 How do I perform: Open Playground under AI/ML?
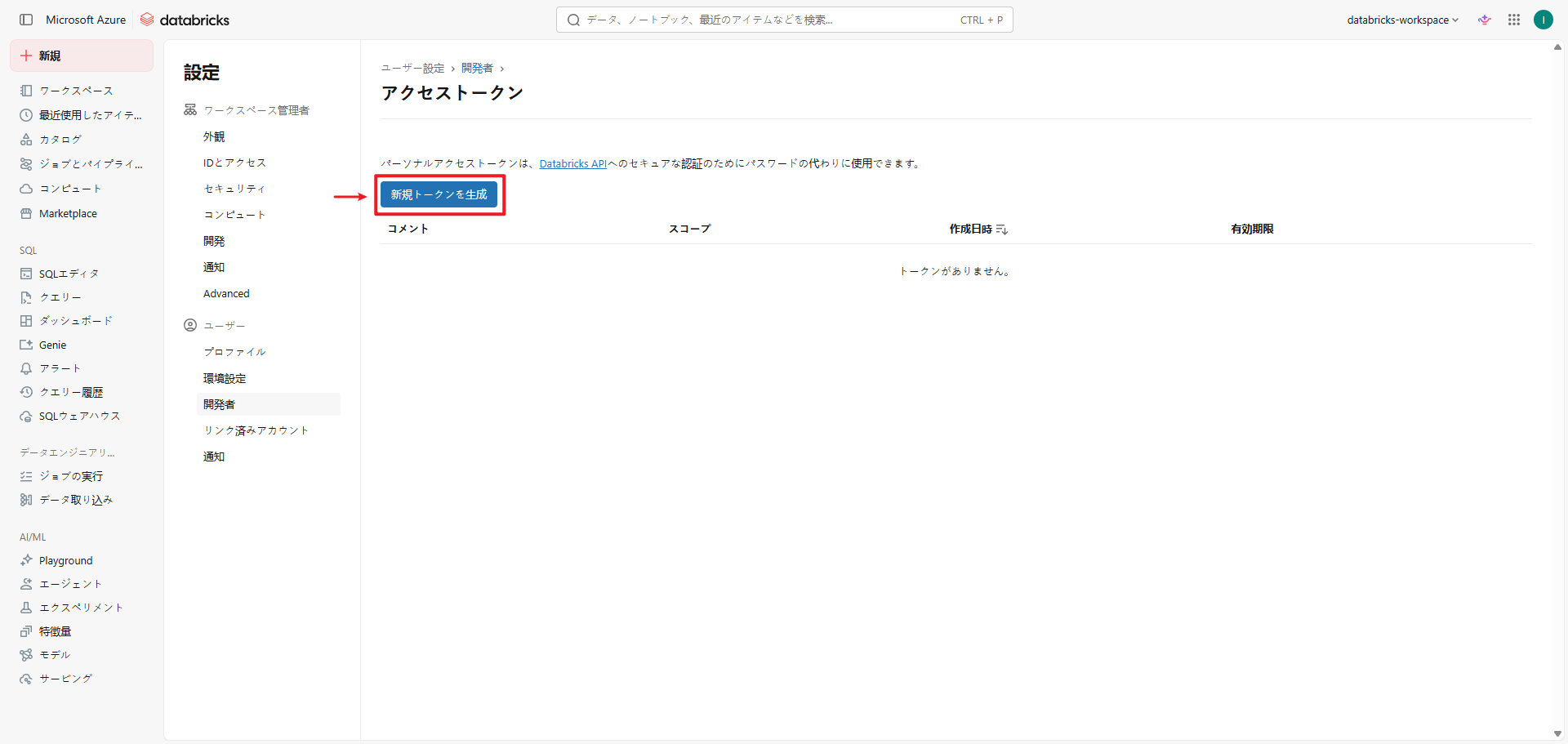(x=65, y=561)
